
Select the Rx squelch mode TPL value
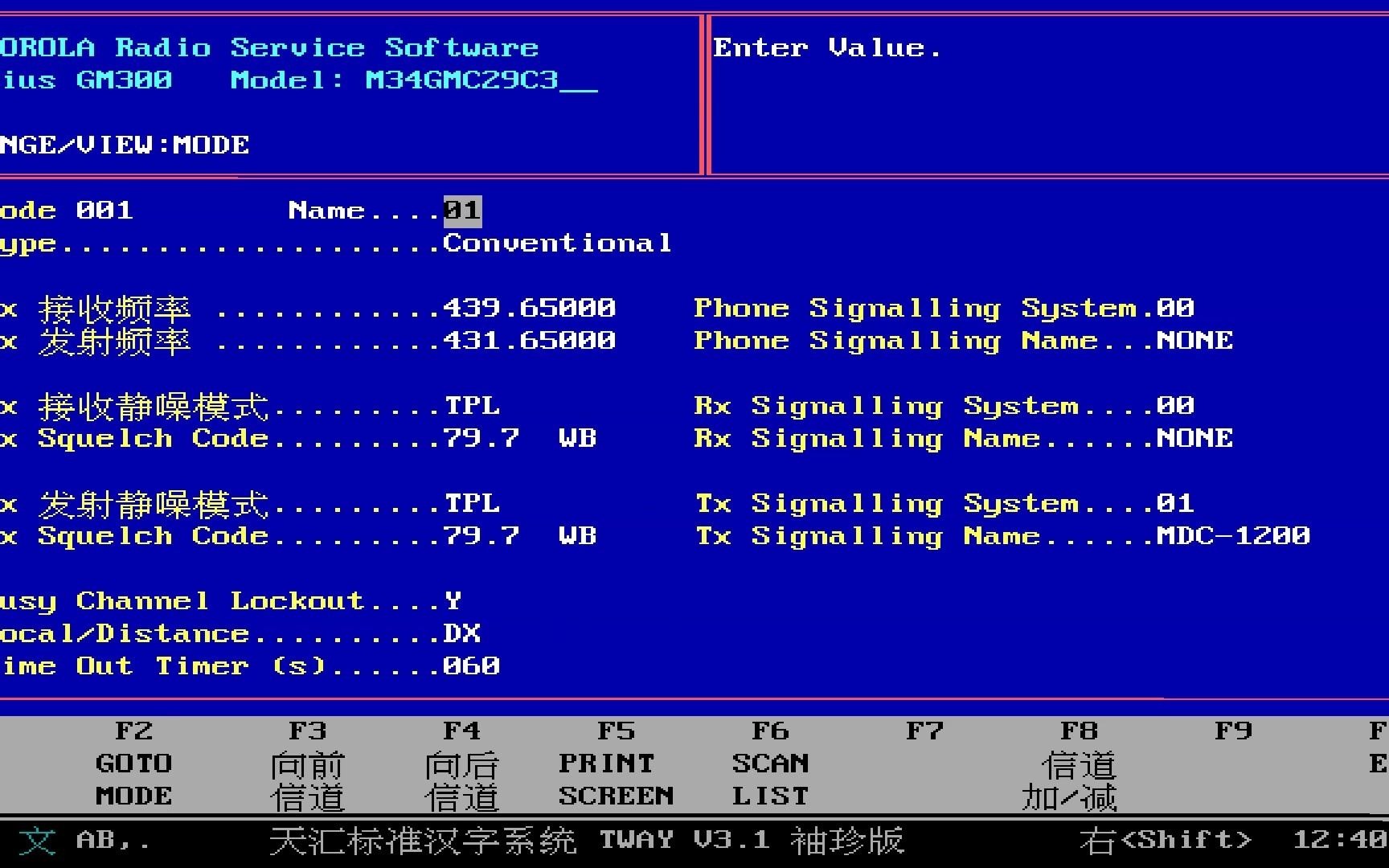click(x=472, y=406)
